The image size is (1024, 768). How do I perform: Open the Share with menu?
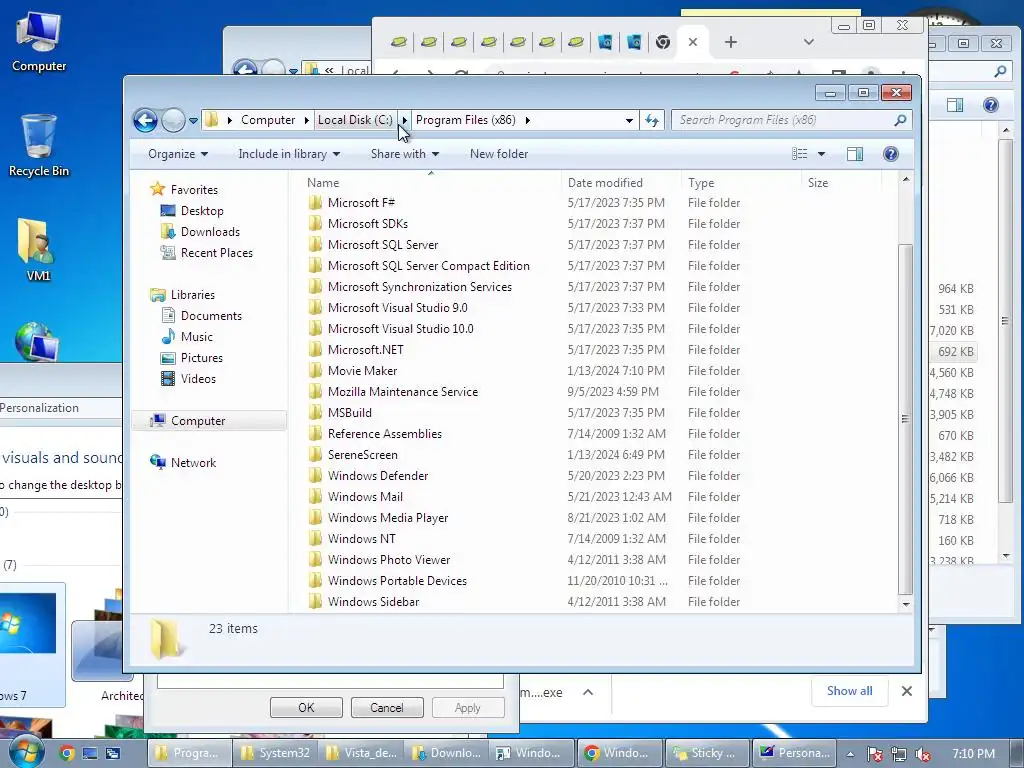click(405, 154)
